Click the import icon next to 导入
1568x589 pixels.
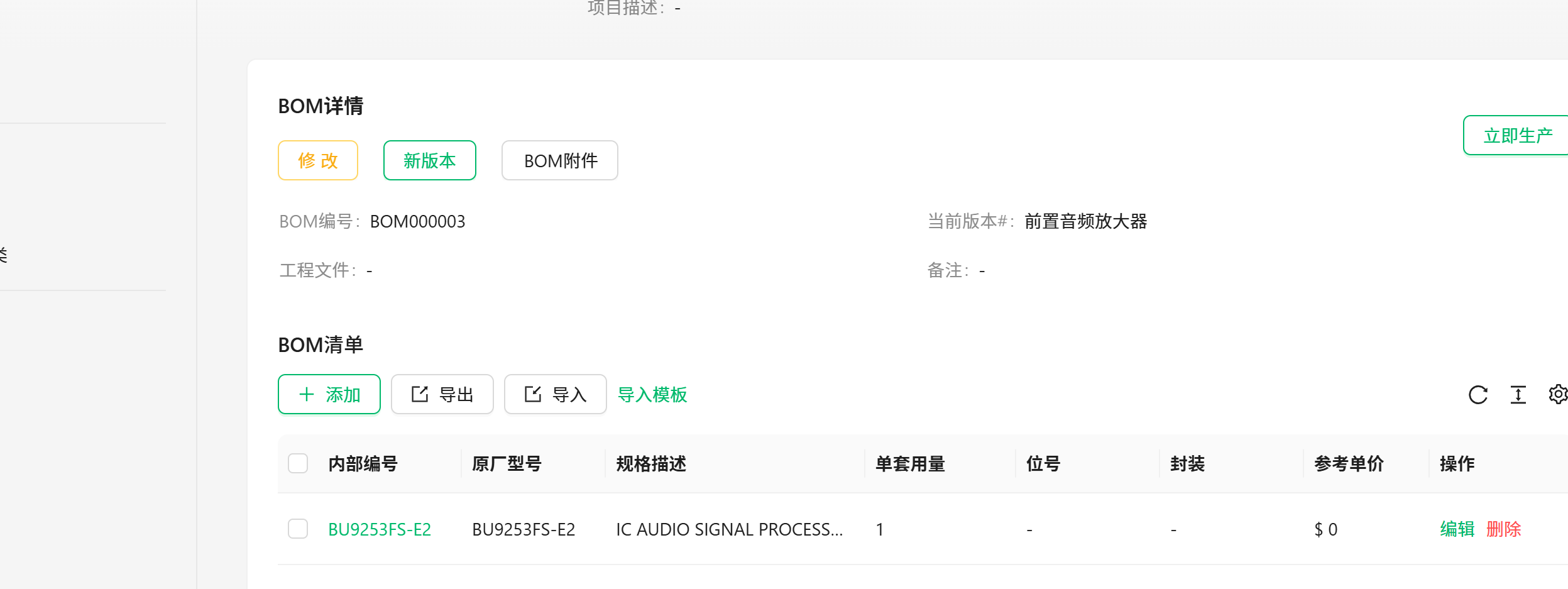[533, 394]
